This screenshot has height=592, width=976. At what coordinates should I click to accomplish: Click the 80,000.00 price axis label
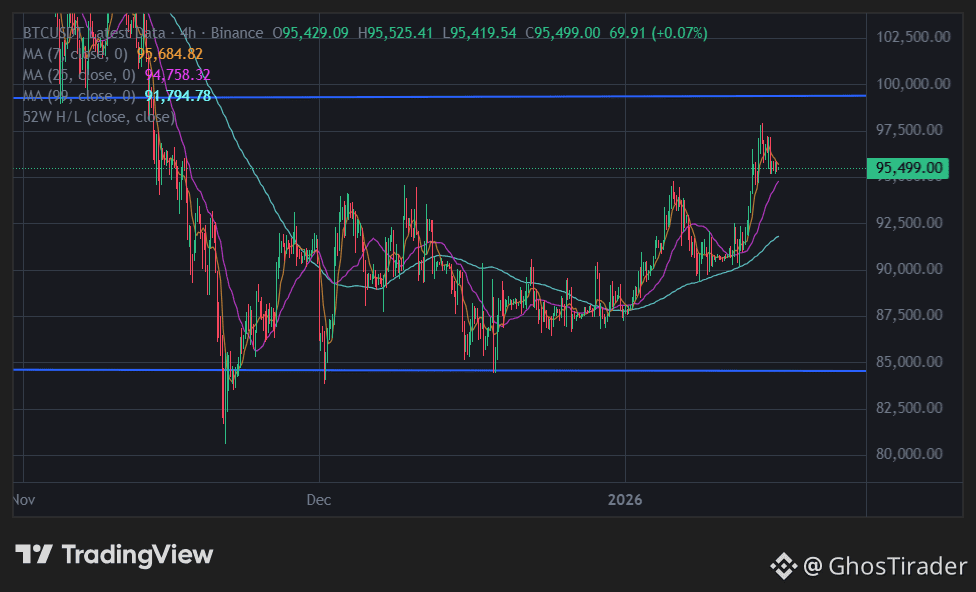click(909, 453)
